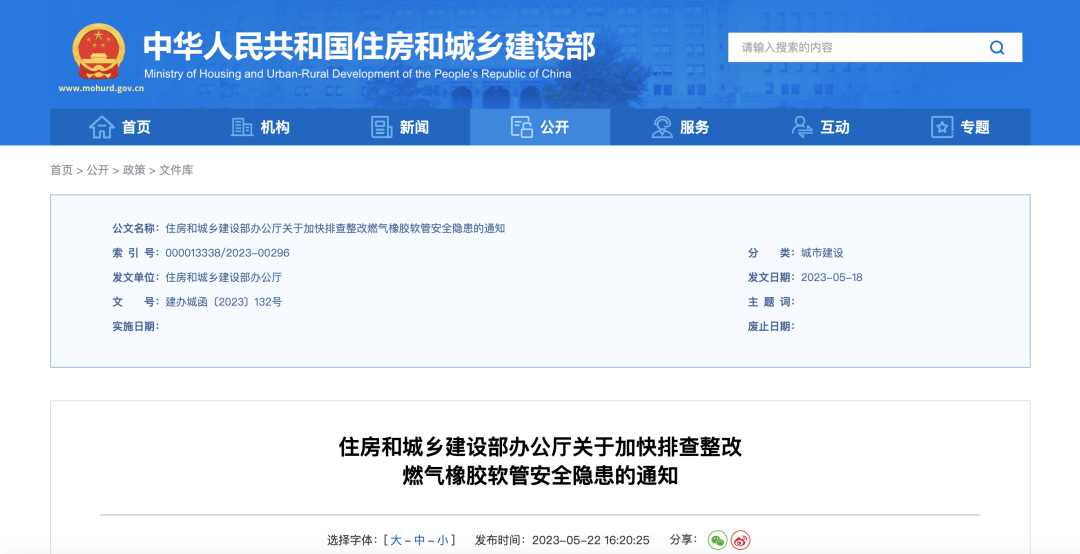Click the 请输入搜索的内容 search field

[x=854, y=48]
